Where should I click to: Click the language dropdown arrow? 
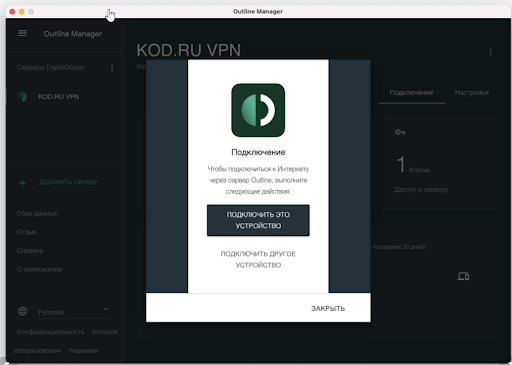(x=106, y=309)
